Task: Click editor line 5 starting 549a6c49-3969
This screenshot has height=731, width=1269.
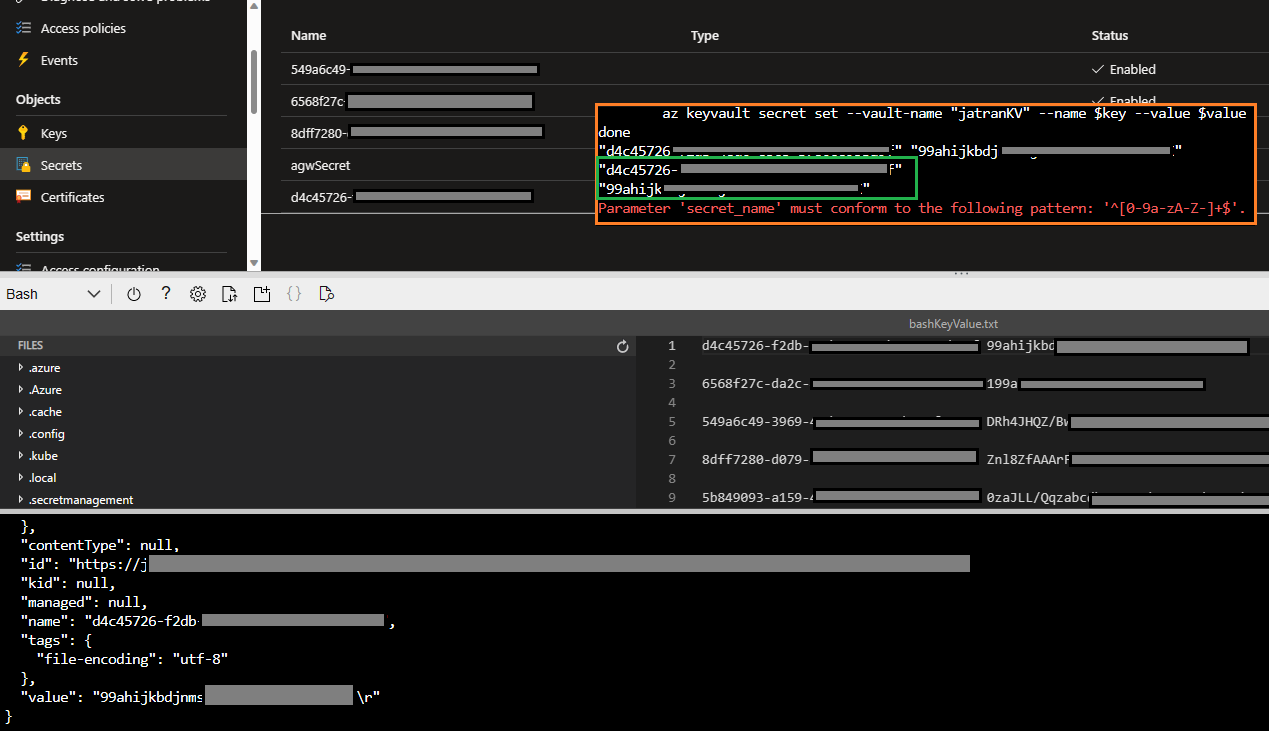Action: 985,422
